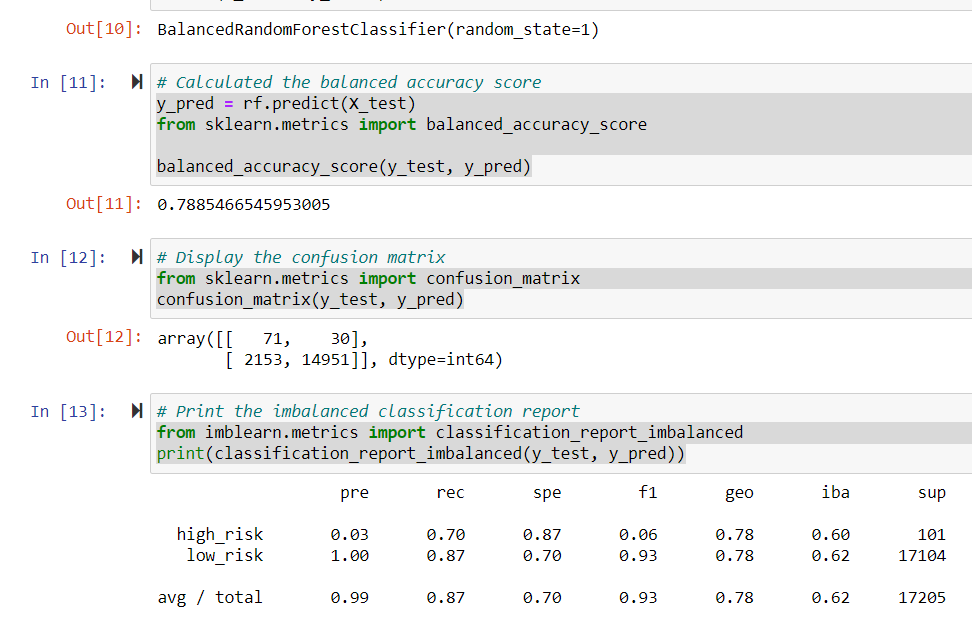Image resolution: width=972 pixels, height=621 pixels.
Task: Click the BalancedRandomForestClassifier(random_state=1) output
Action: (x=378, y=30)
